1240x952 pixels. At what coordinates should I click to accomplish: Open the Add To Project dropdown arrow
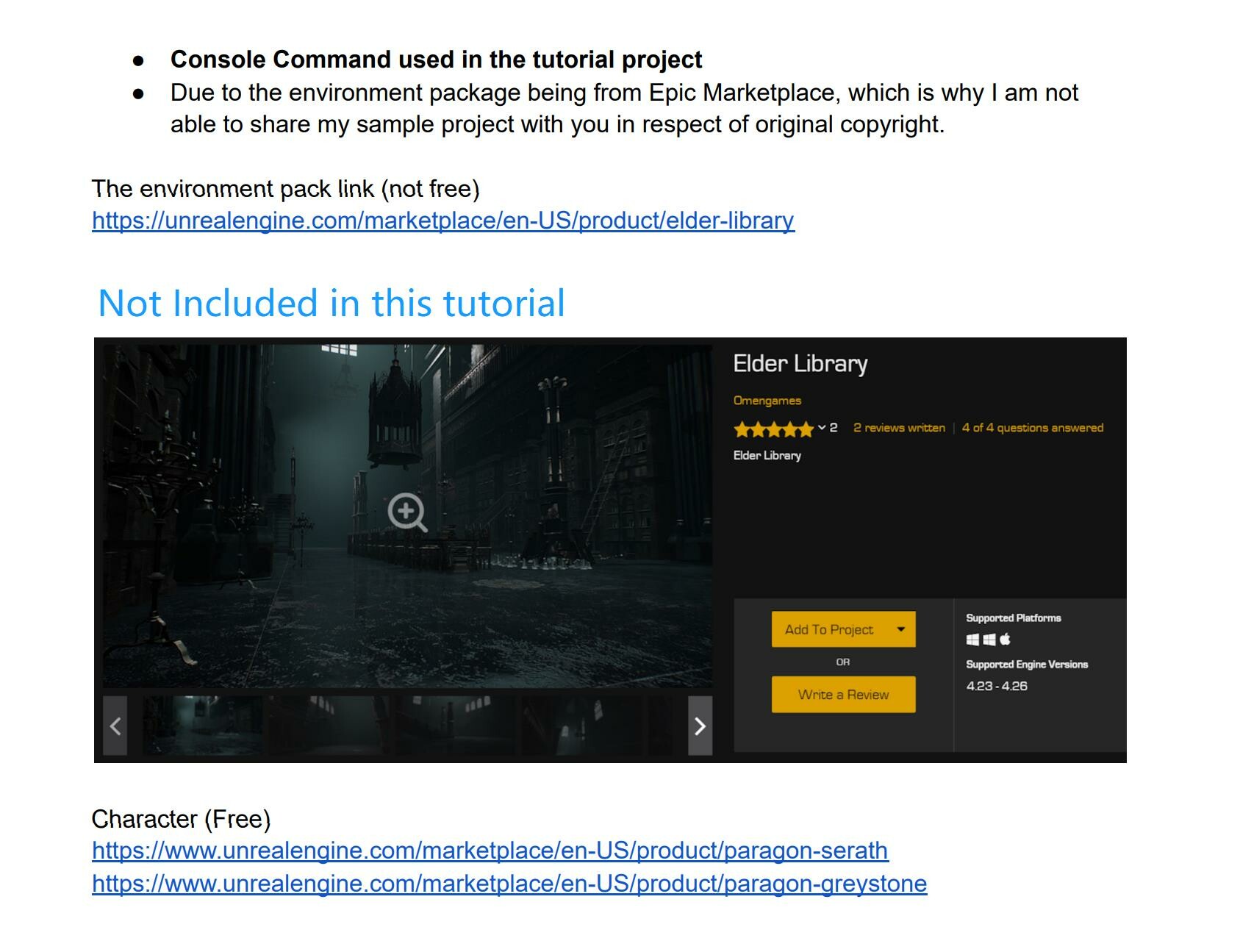[901, 629]
